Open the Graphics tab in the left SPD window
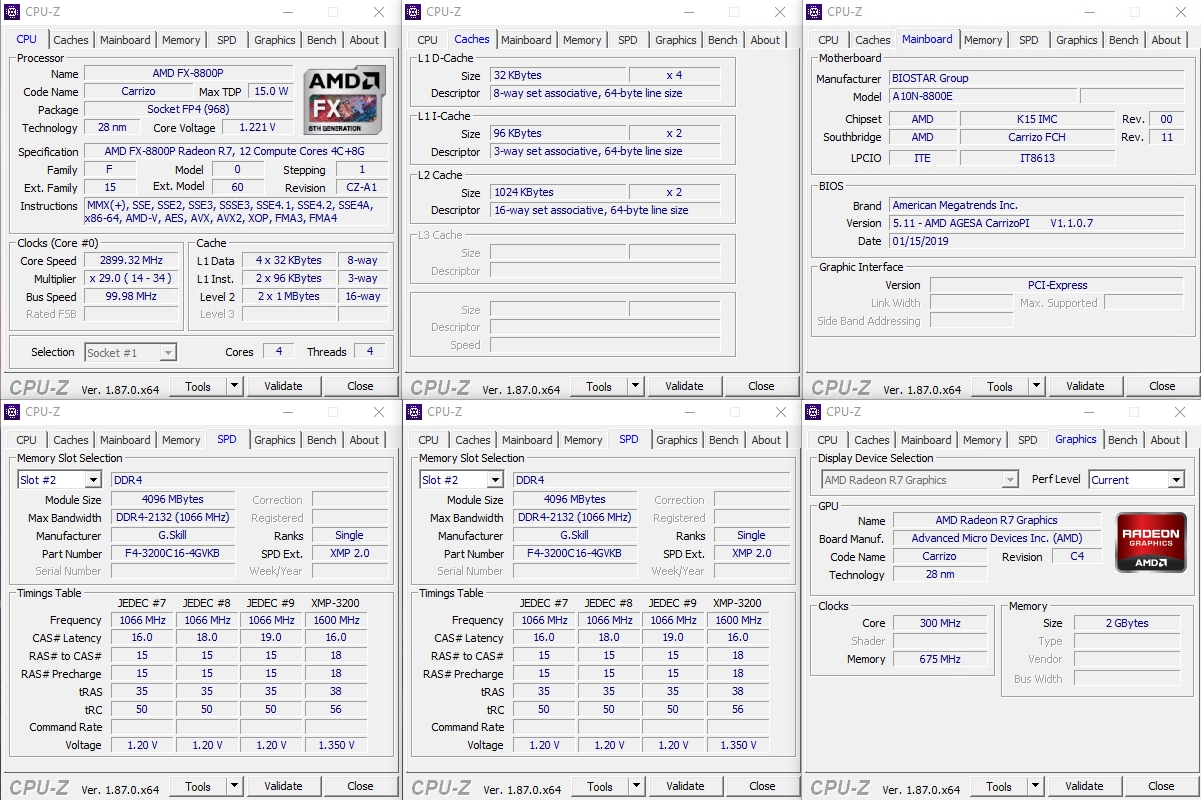1201x800 pixels. pyautogui.click(x=275, y=440)
